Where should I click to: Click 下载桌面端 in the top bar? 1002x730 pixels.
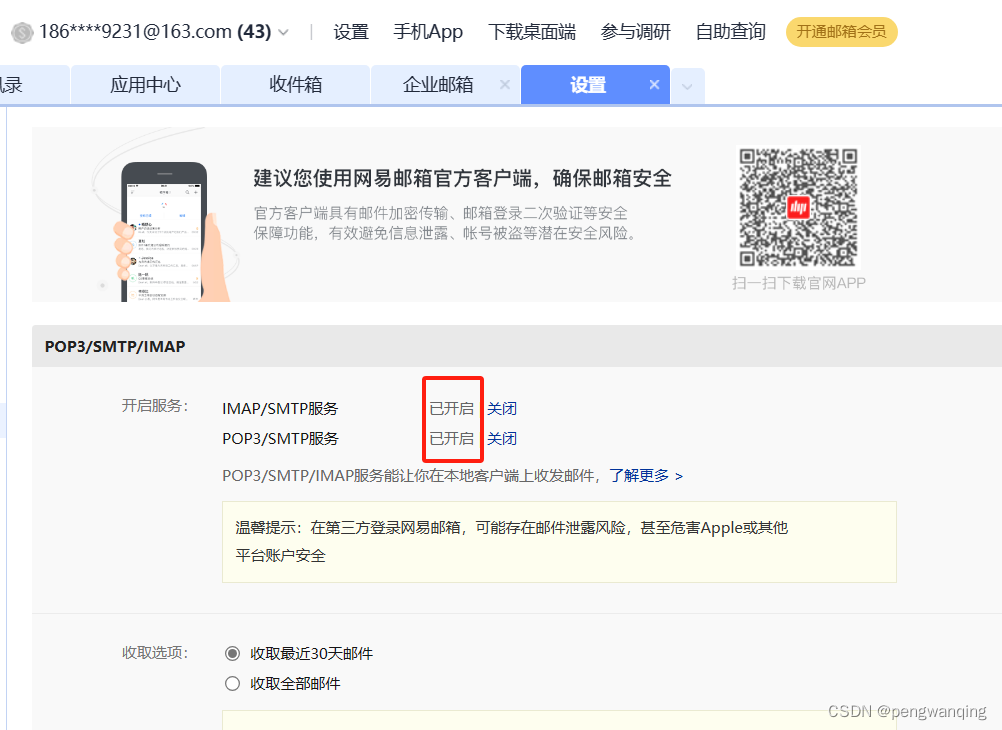click(x=532, y=31)
